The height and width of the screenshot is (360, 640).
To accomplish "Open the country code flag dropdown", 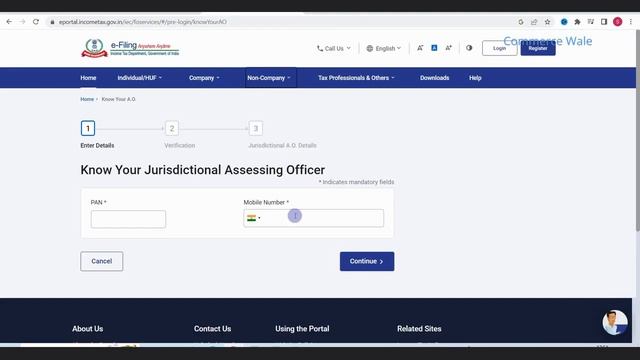I will pyautogui.click(x=253, y=218).
